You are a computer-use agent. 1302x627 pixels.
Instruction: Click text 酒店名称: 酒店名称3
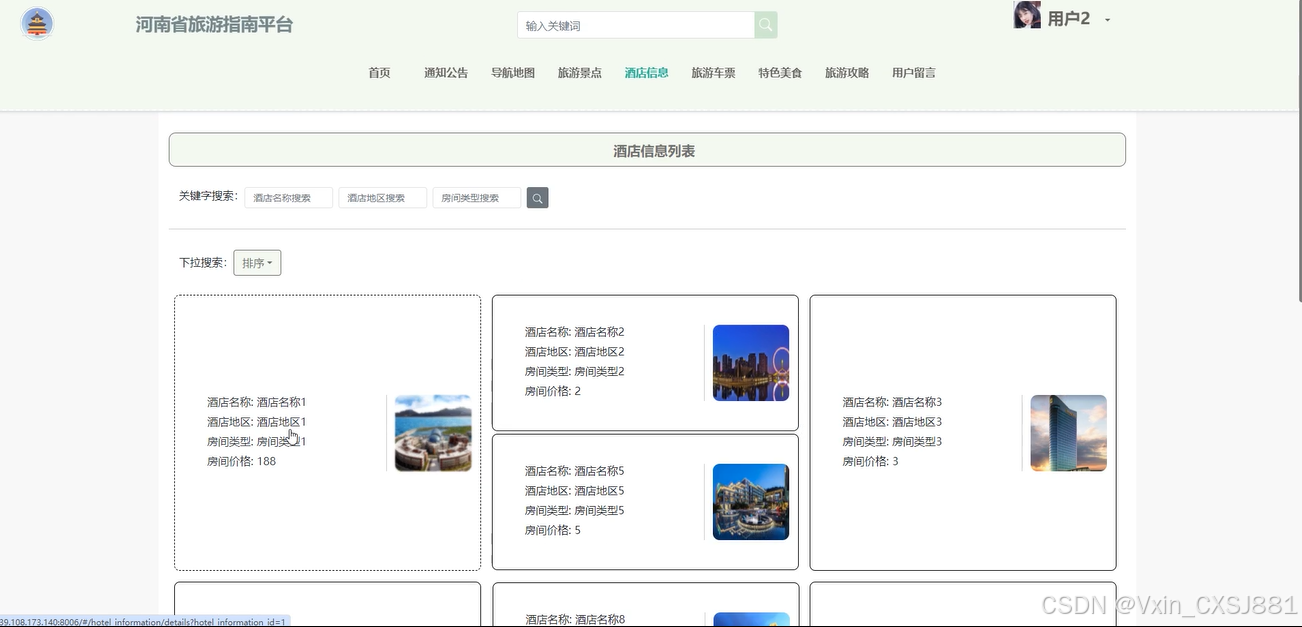coord(893,402)
